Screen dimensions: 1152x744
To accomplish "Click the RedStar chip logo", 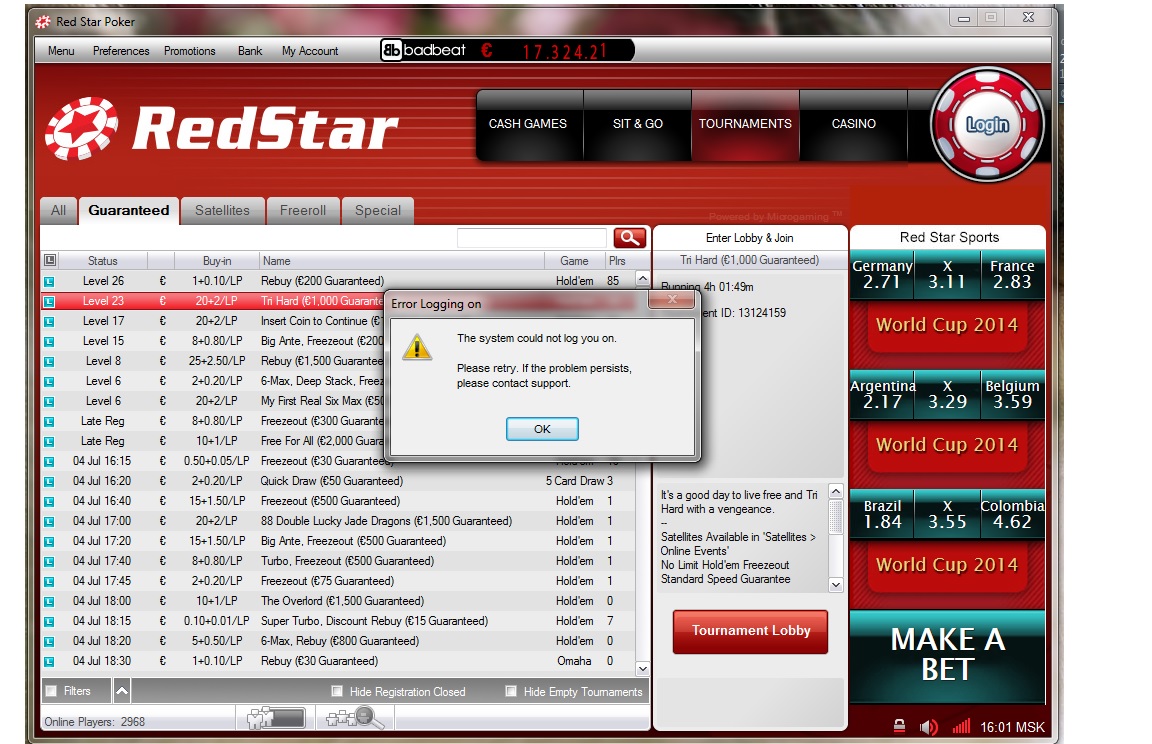I will (82, 129).
